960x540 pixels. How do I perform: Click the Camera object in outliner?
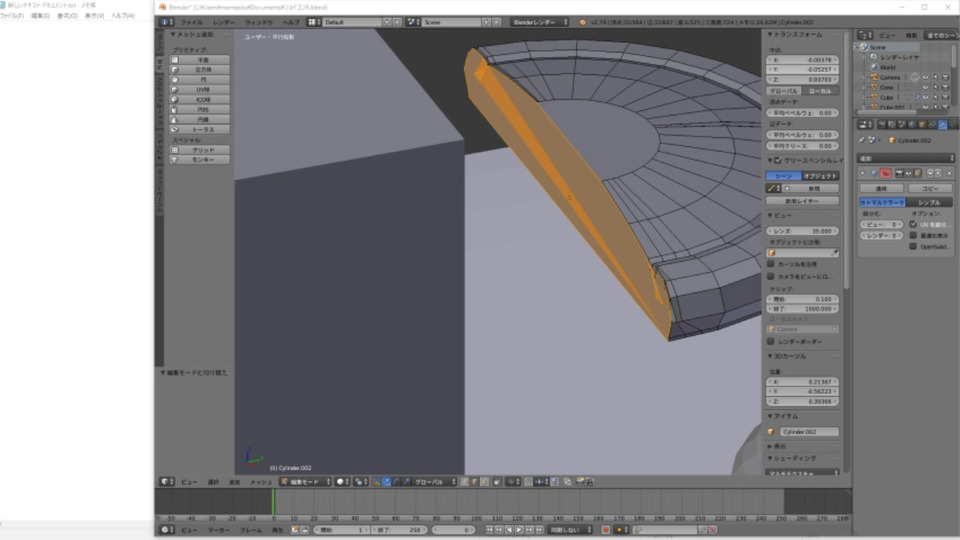[x=889, y=77]
